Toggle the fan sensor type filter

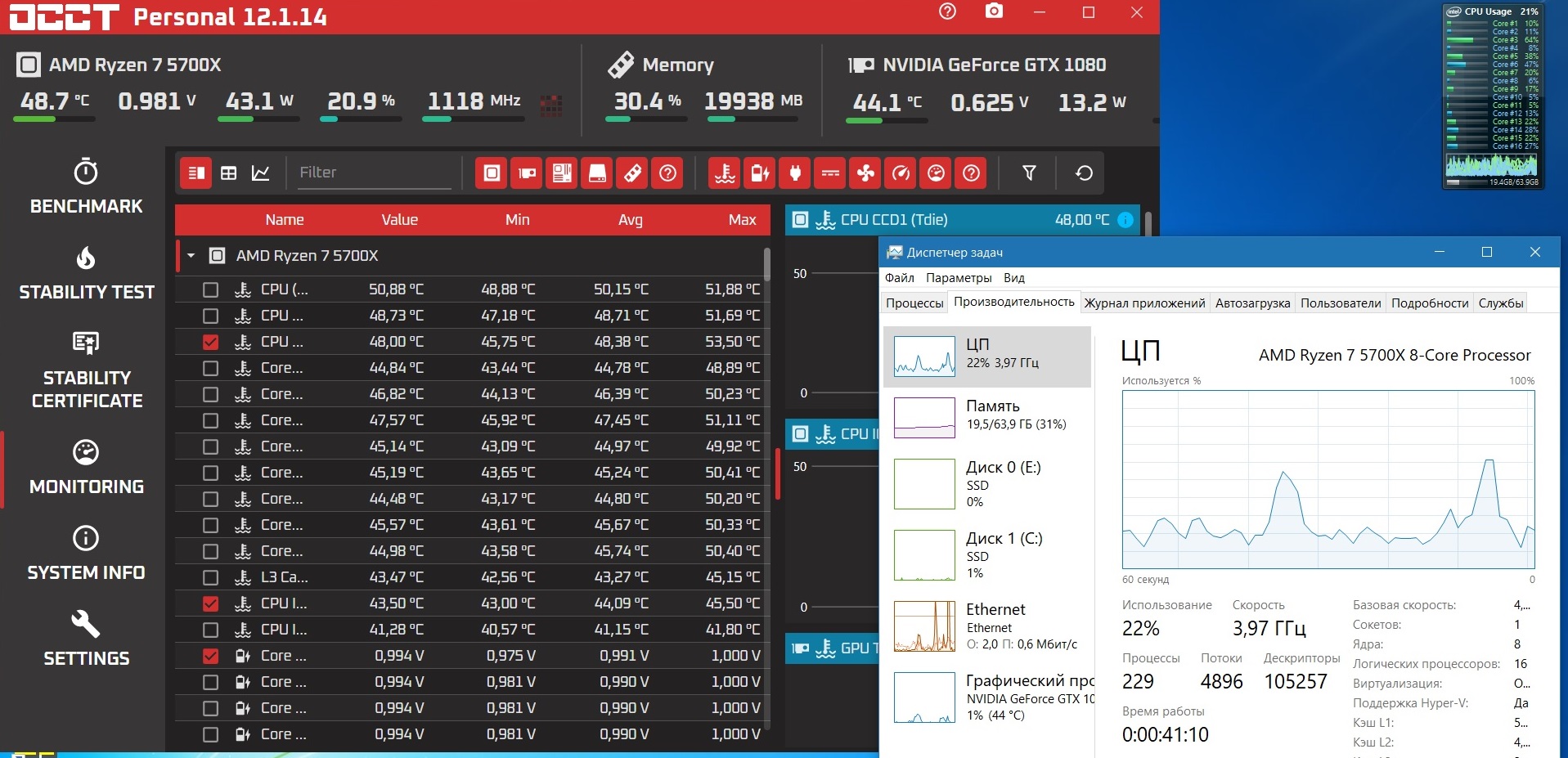(865, 173)
